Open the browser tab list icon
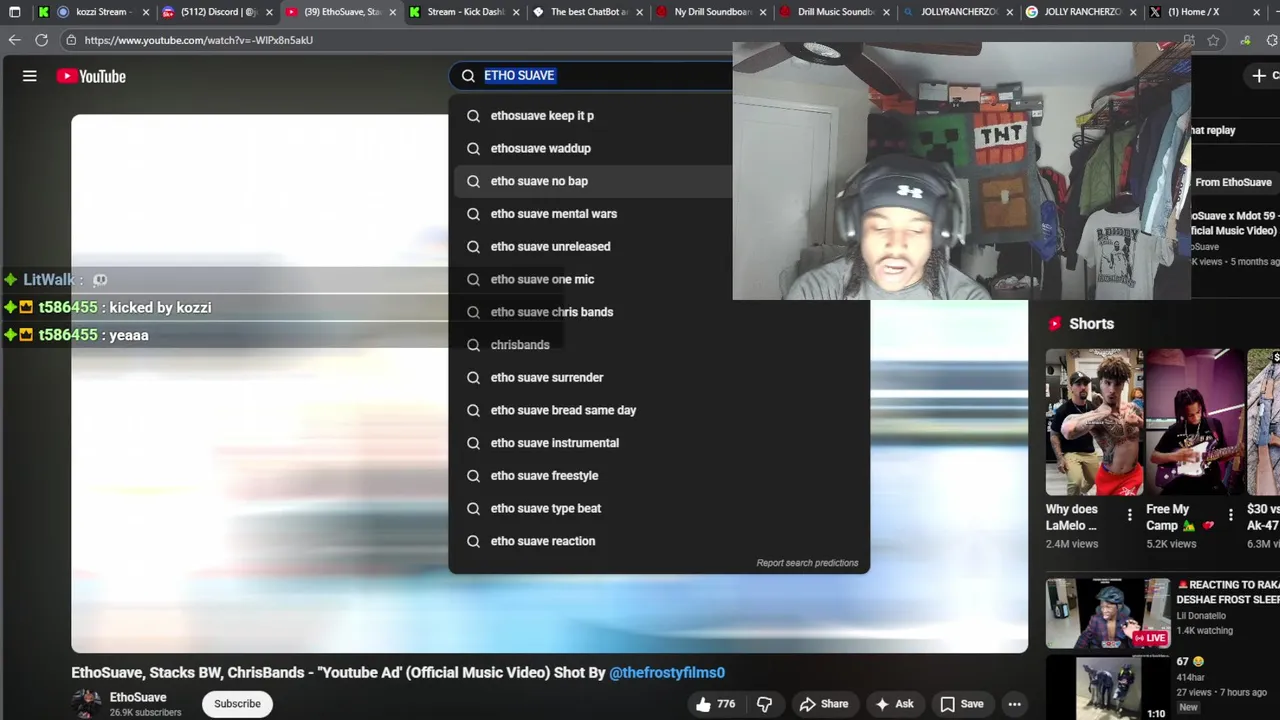The width and height of the screenshot is (1280, 720). click(14, 12)
